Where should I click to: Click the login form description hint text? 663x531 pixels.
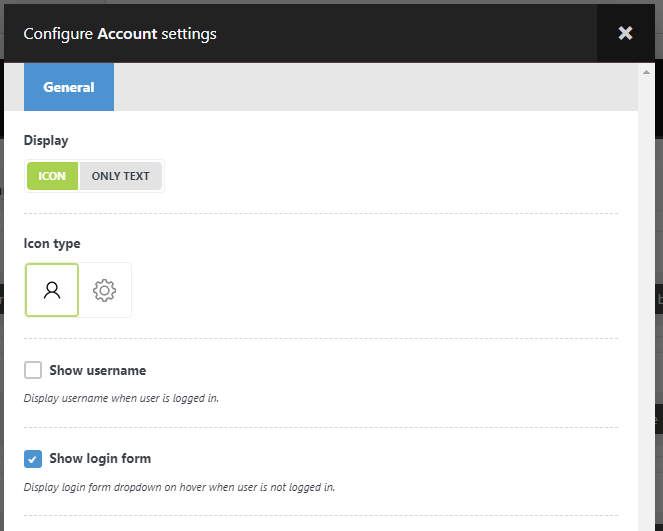(179, 488)
